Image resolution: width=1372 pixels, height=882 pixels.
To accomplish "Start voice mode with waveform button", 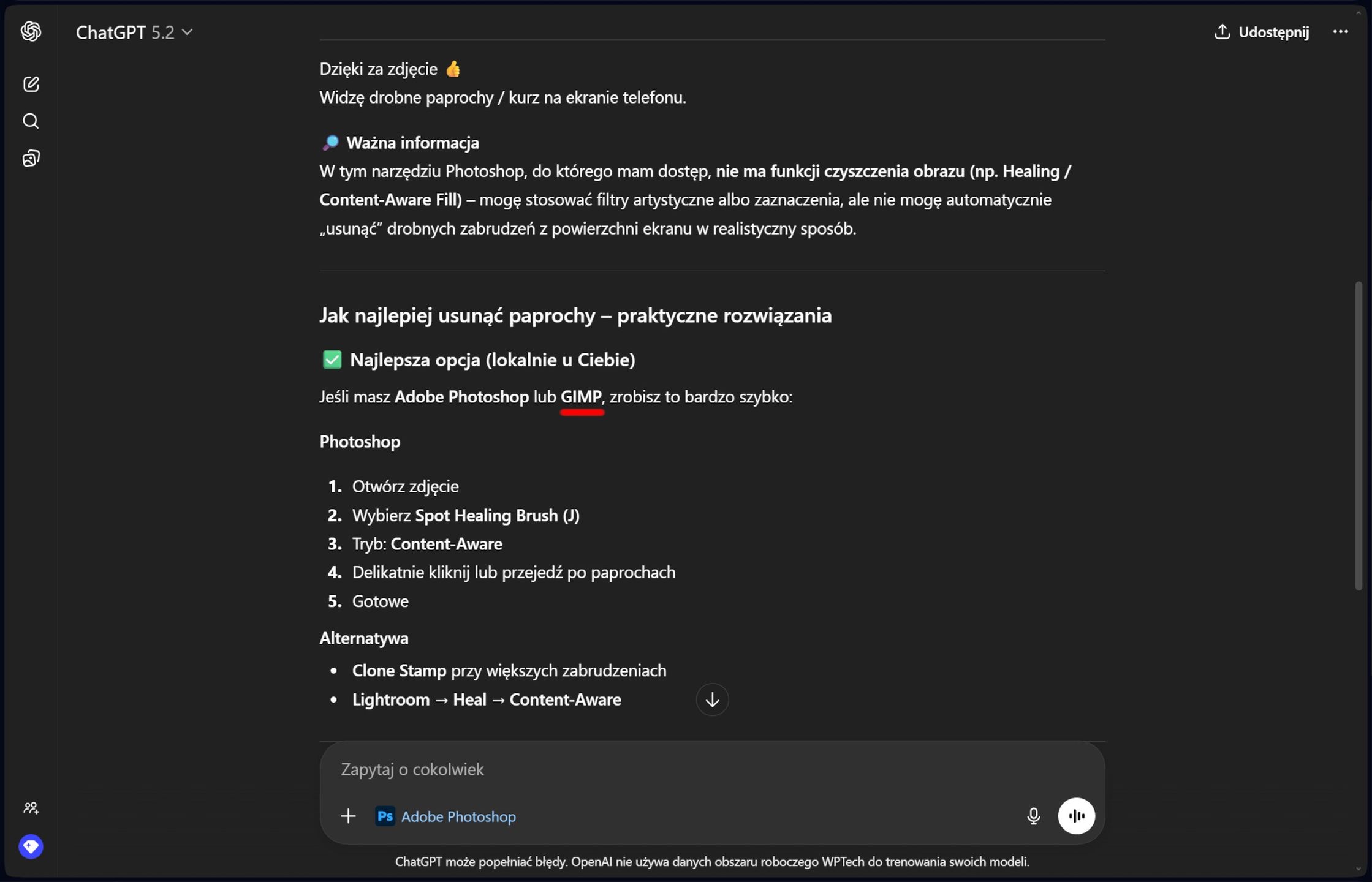I will 1076,816.
